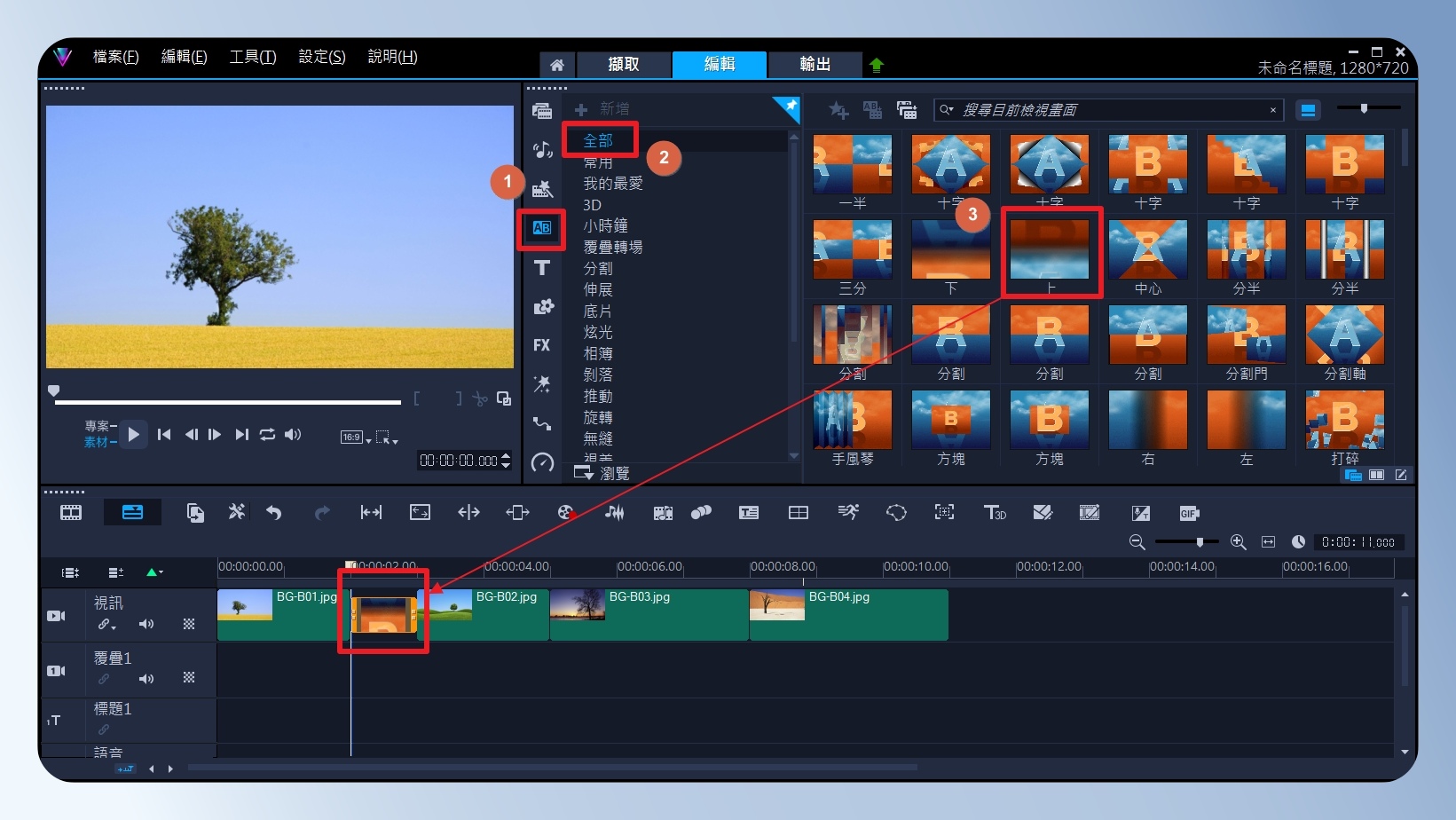The image size is (1456, 820).
Task: Click the undo arrow in timeline toolbar
Action: 273,512
